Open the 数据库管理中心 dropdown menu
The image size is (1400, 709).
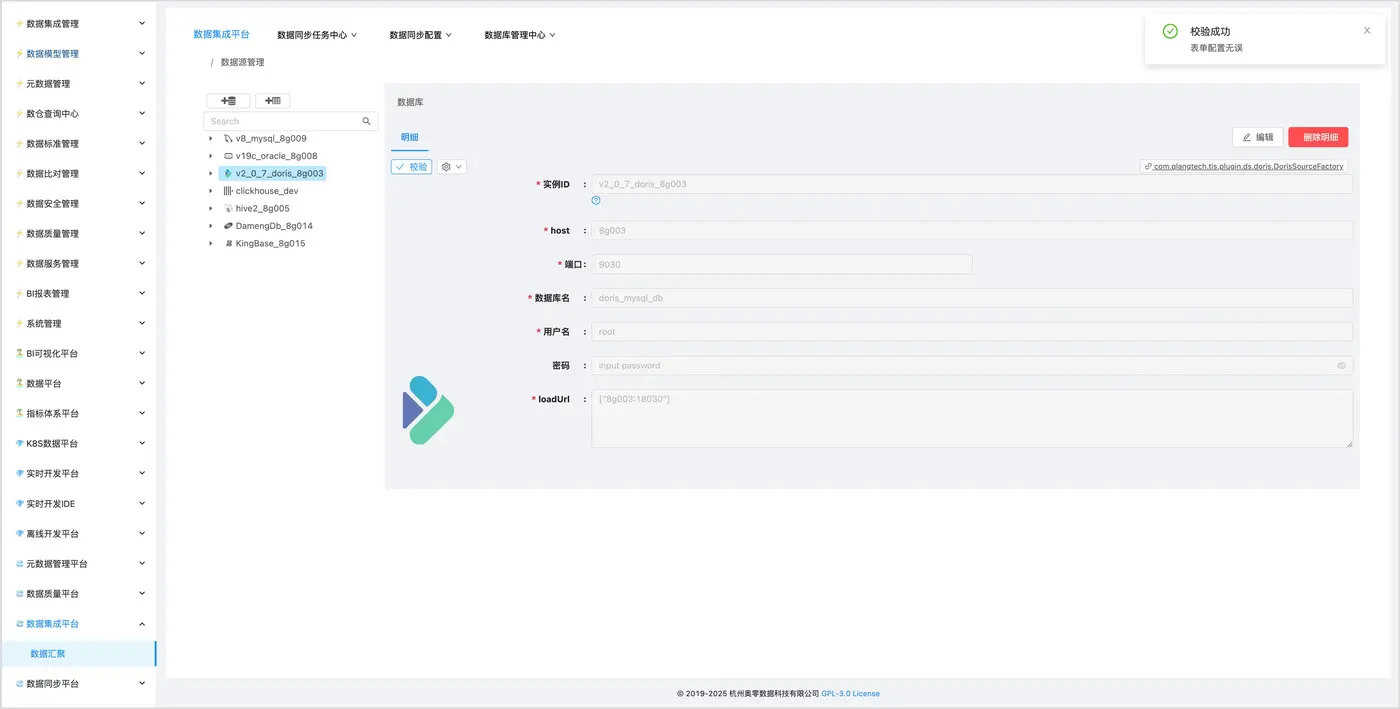point(520,35)
